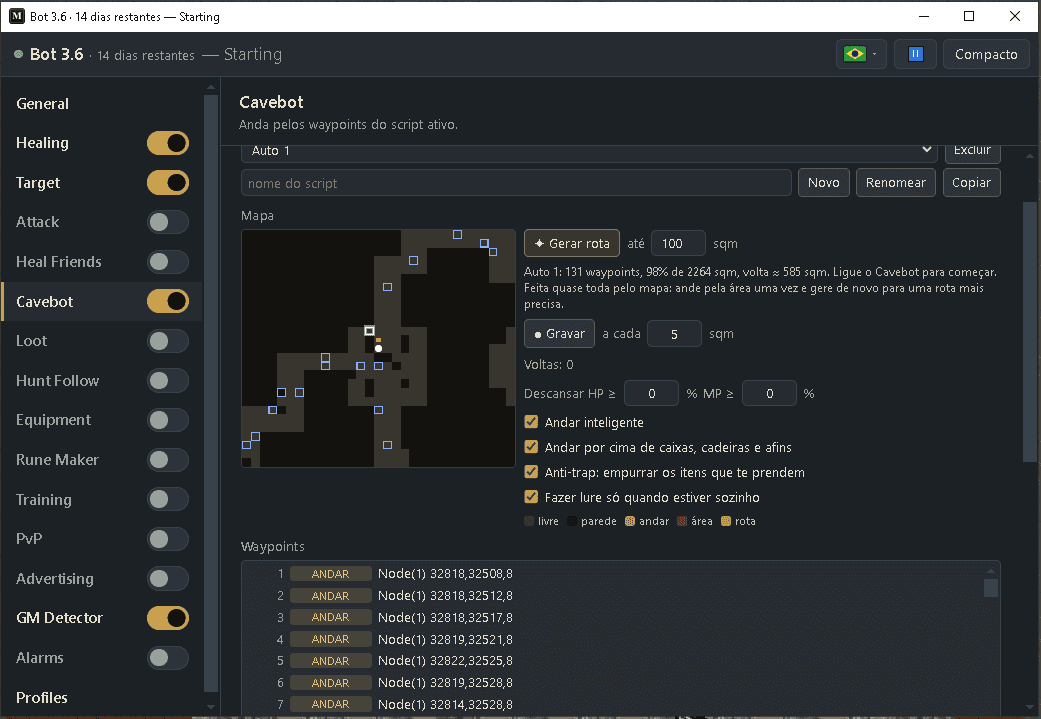Uncheck Andar inteligente checkbox
Viewport: 1041px width, 719px height.
[531, 422]
